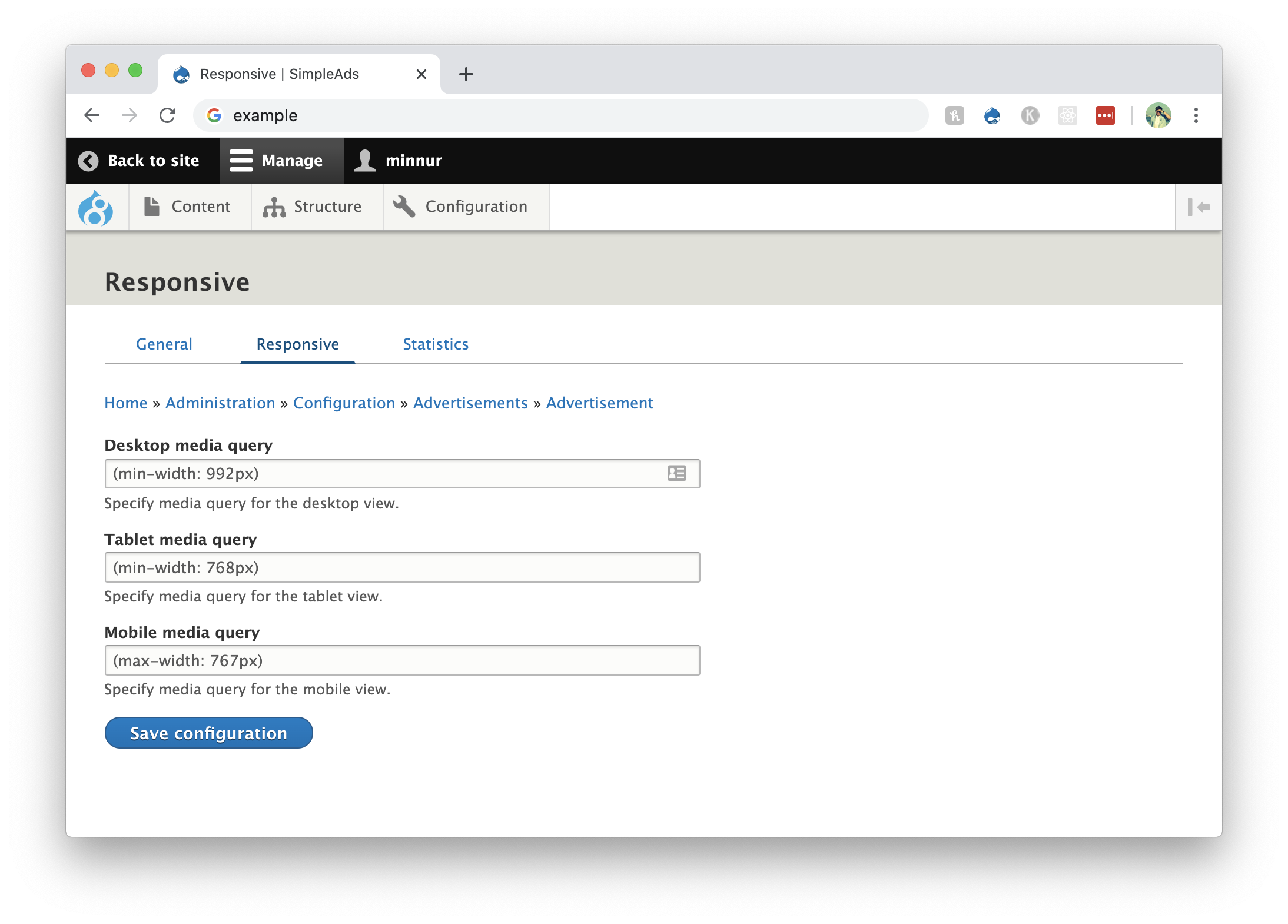Open the LastPass extension icon
Screen dimensions: 1288x924
[x=1105, y=115]
